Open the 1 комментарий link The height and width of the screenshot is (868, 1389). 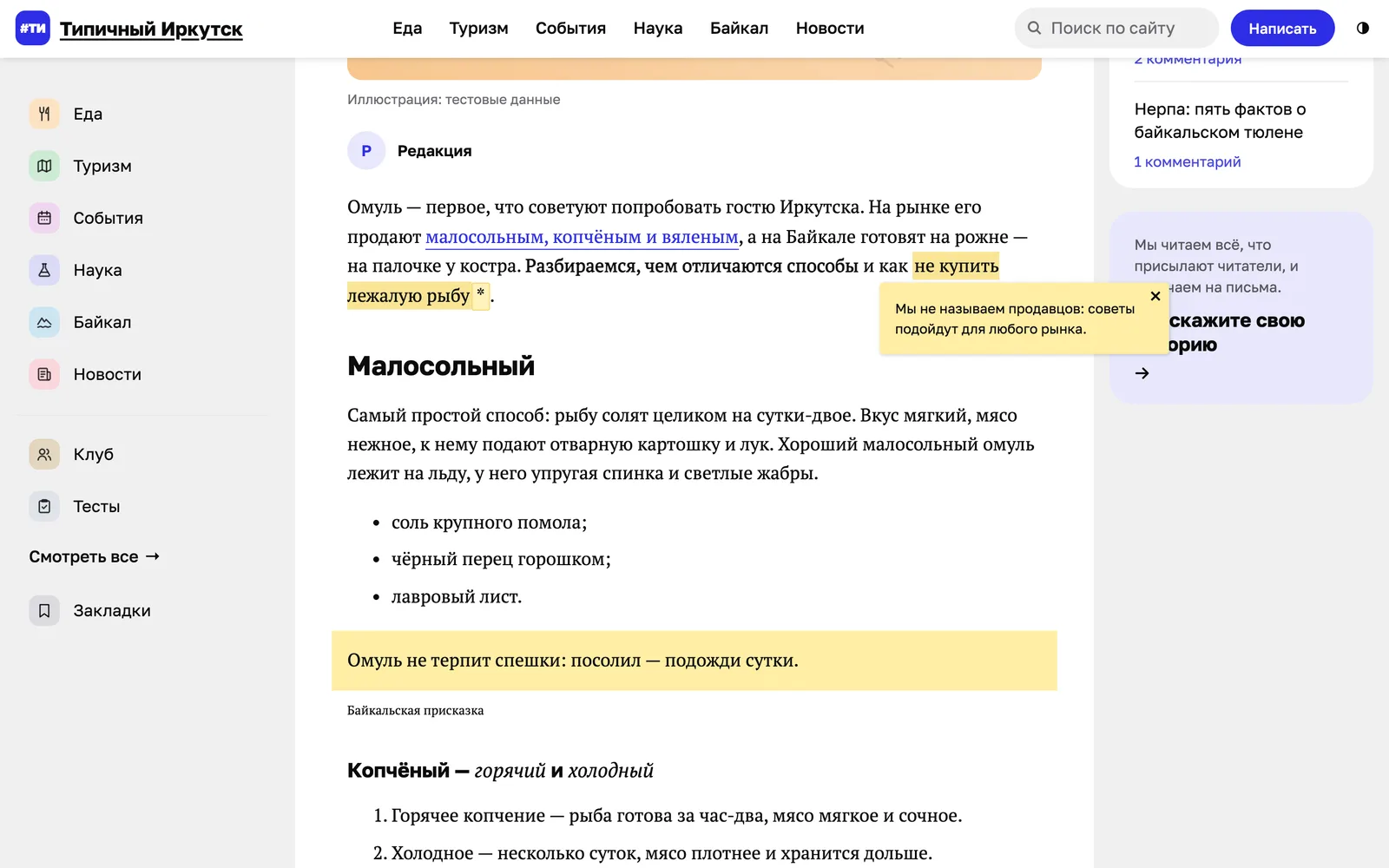[x=1187, y=161]
